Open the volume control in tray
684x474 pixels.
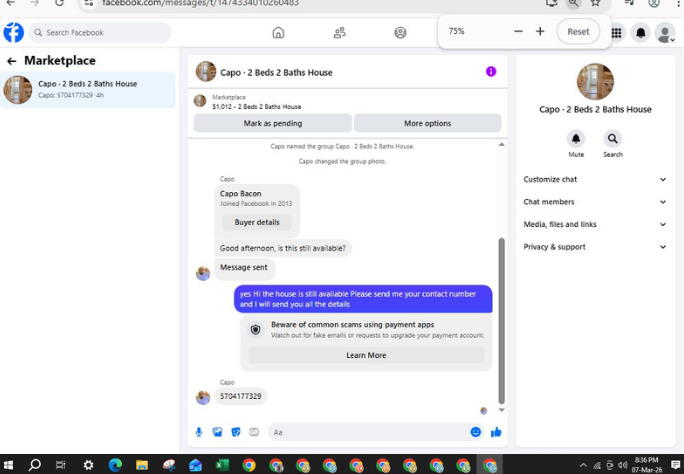622,465
